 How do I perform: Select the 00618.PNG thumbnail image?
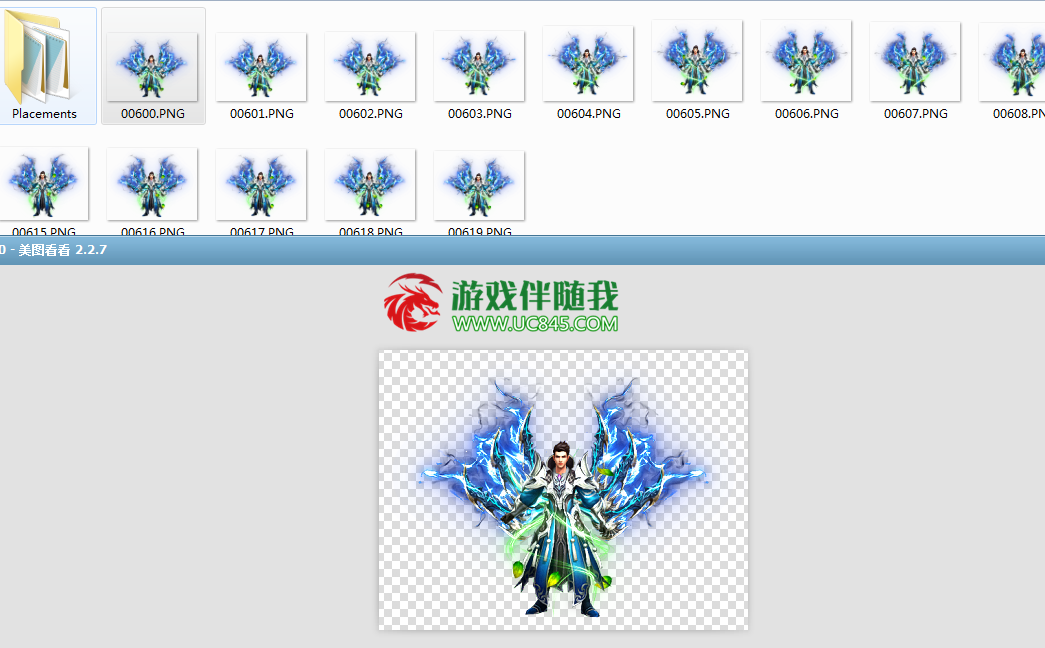click(x=371, y=185)
